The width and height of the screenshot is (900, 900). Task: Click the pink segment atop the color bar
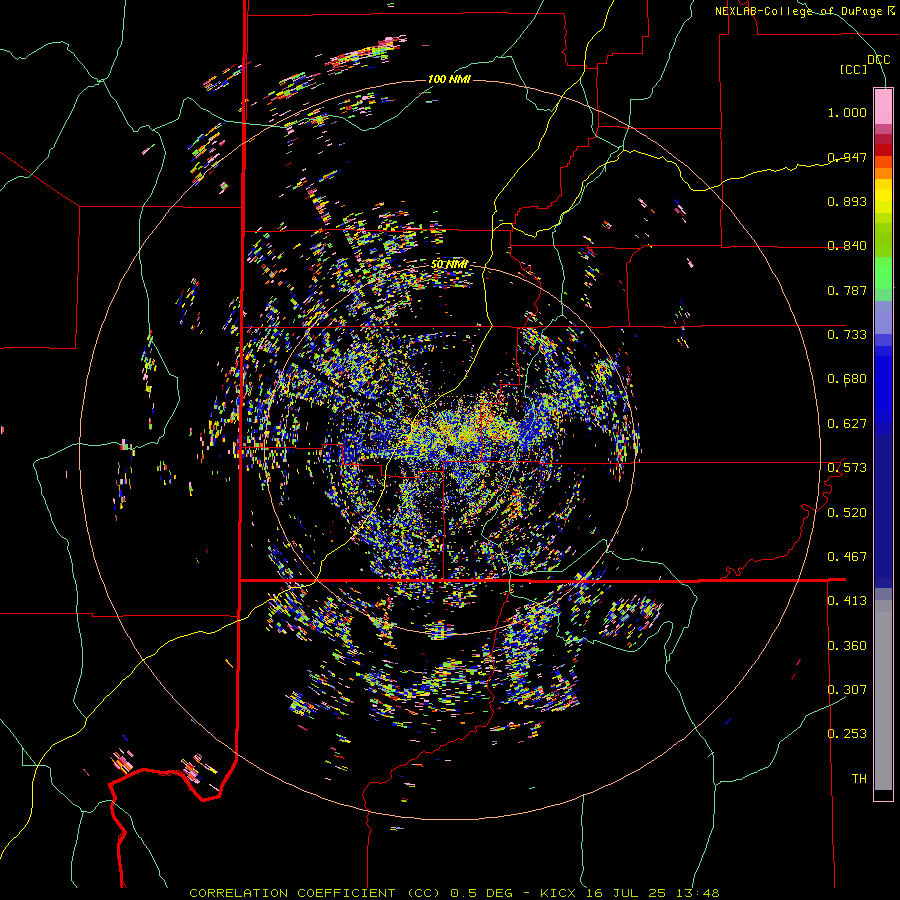[883, 106]
